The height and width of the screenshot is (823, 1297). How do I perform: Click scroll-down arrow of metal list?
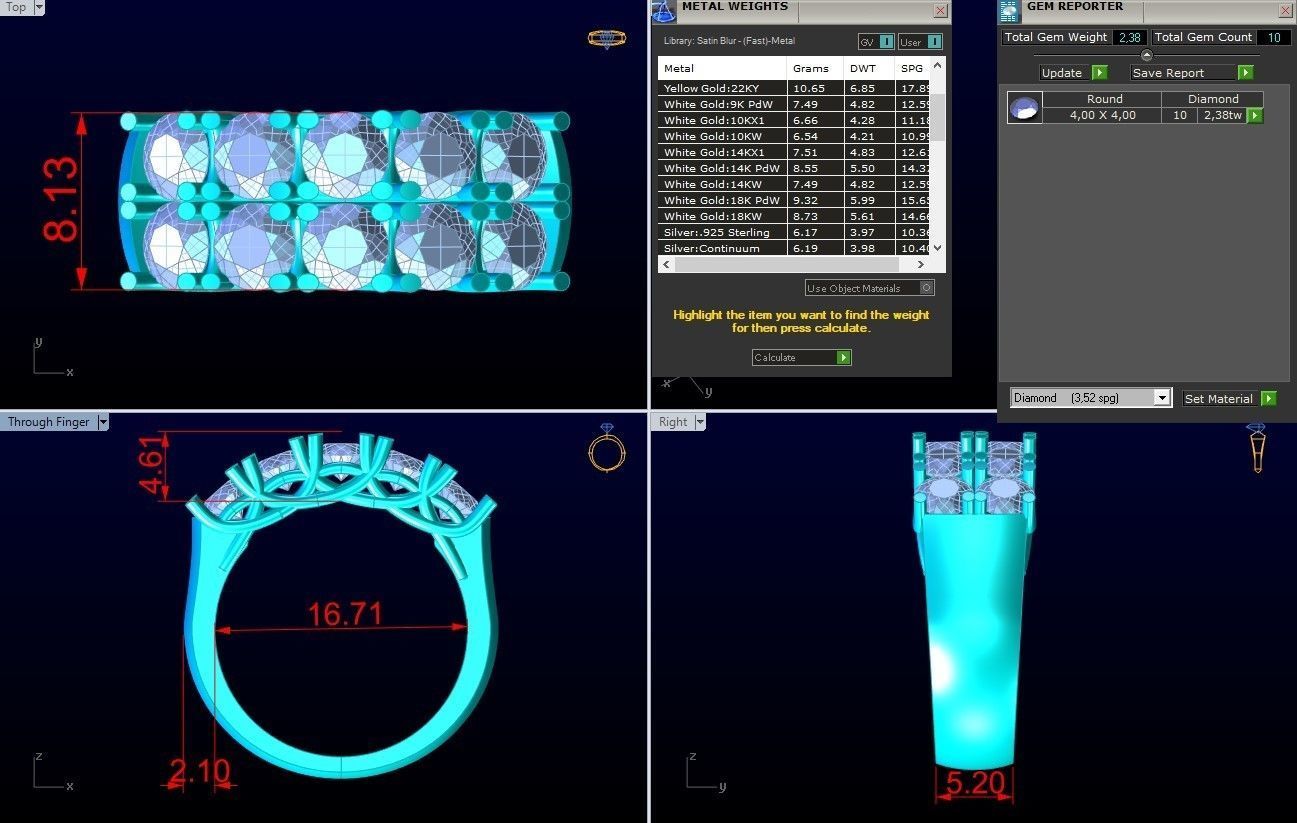[937, 249]
